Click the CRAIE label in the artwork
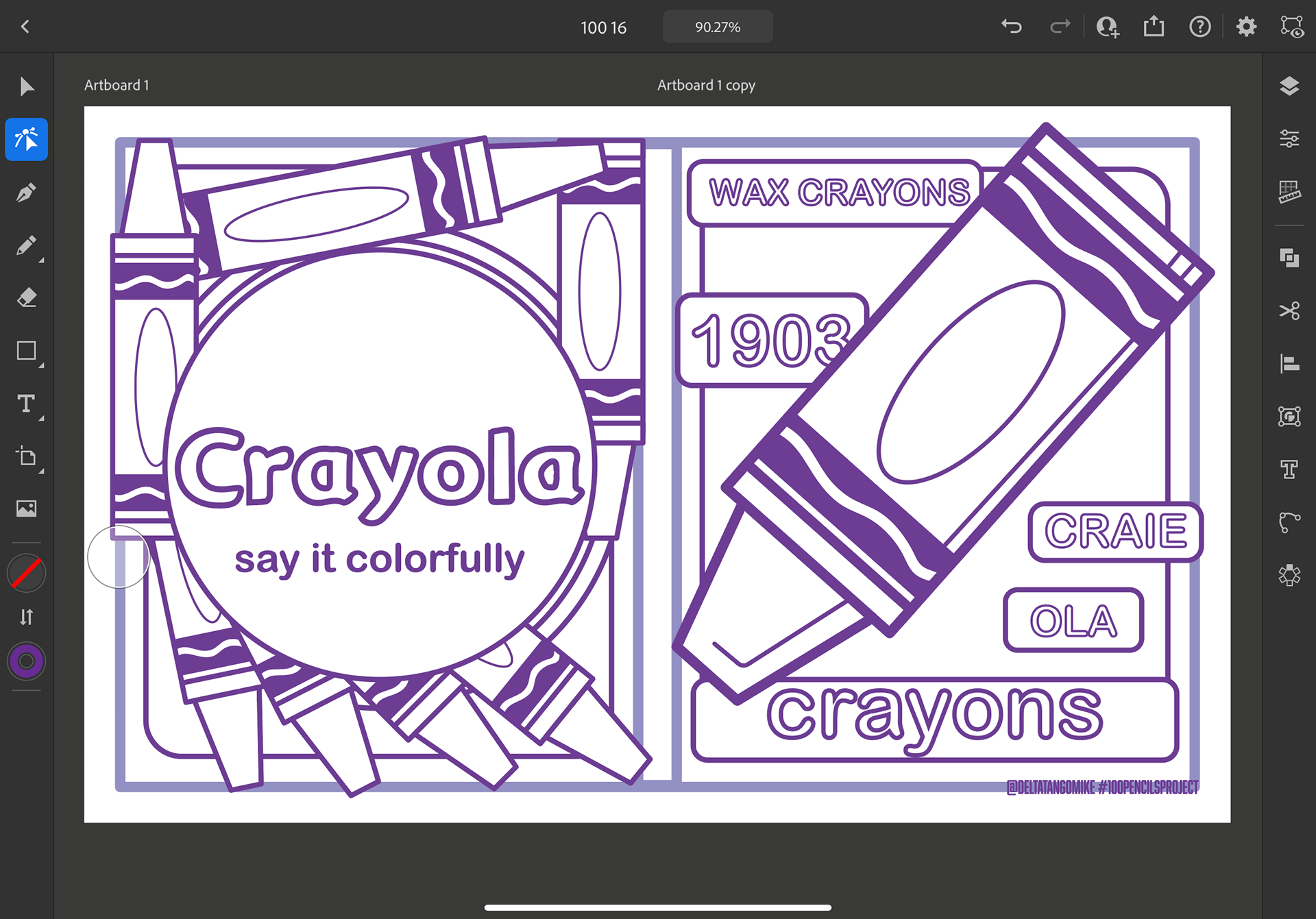The width and height of the screenshot is (1316, 919). [1116, 531]
